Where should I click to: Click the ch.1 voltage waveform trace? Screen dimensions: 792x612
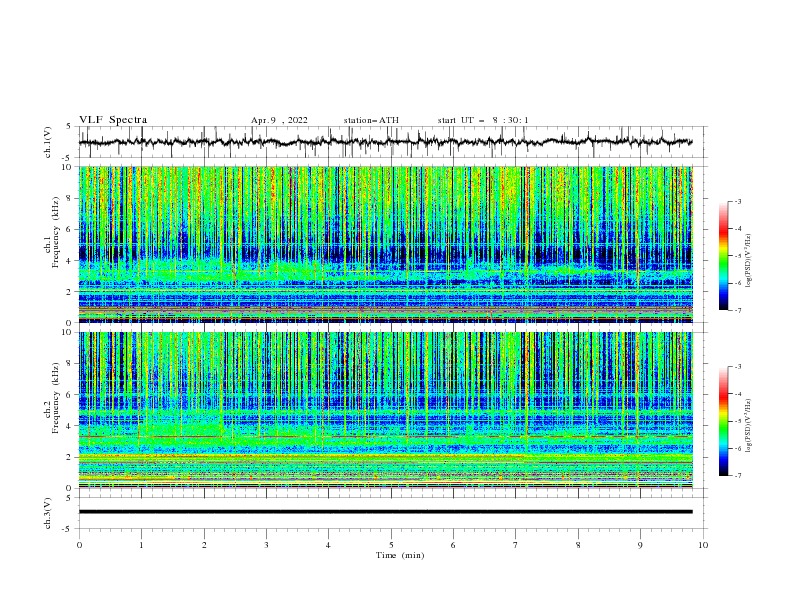tap(385, 142)
